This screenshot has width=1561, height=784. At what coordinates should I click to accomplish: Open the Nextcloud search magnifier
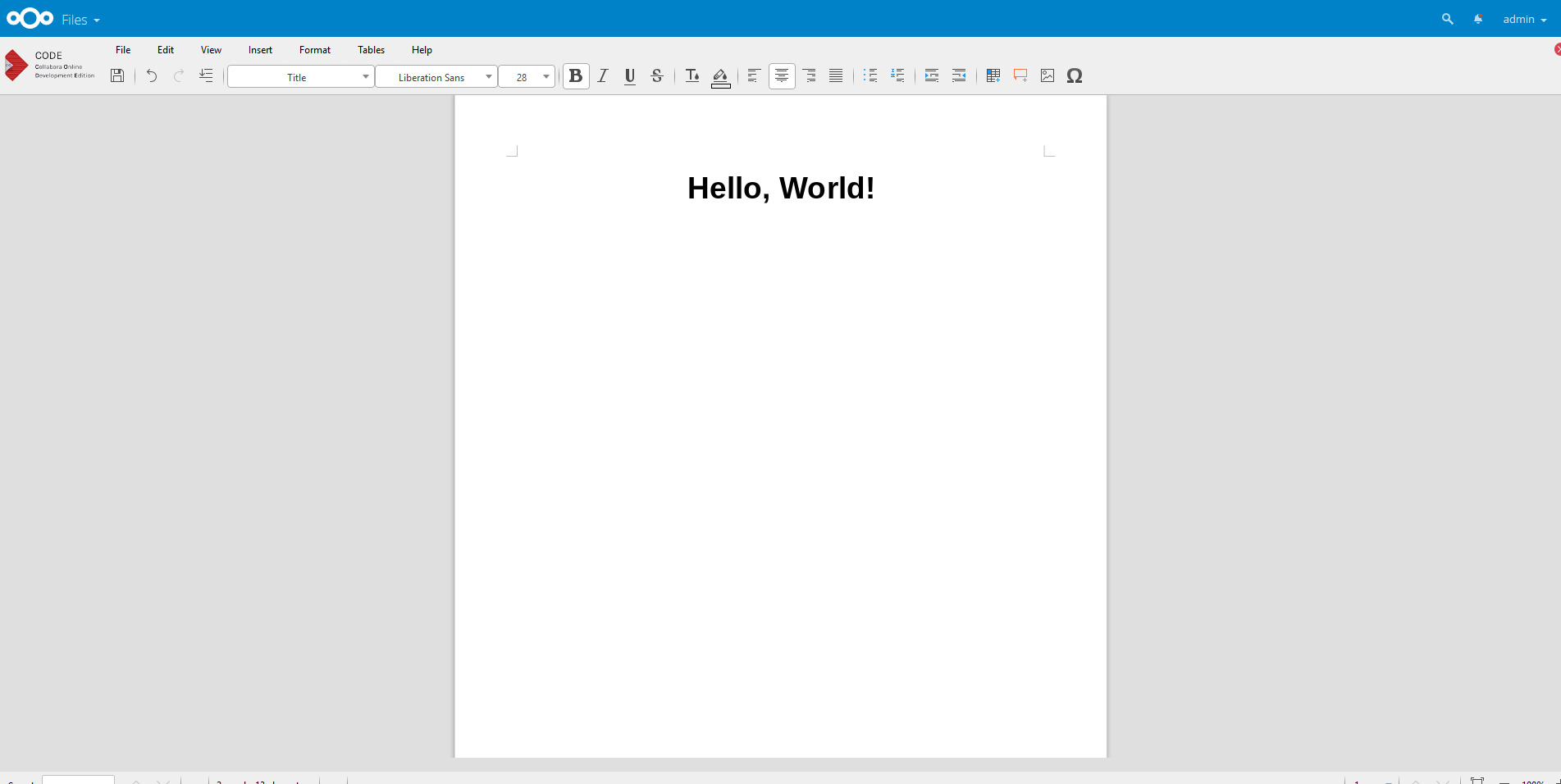(x=1448, y=19)
